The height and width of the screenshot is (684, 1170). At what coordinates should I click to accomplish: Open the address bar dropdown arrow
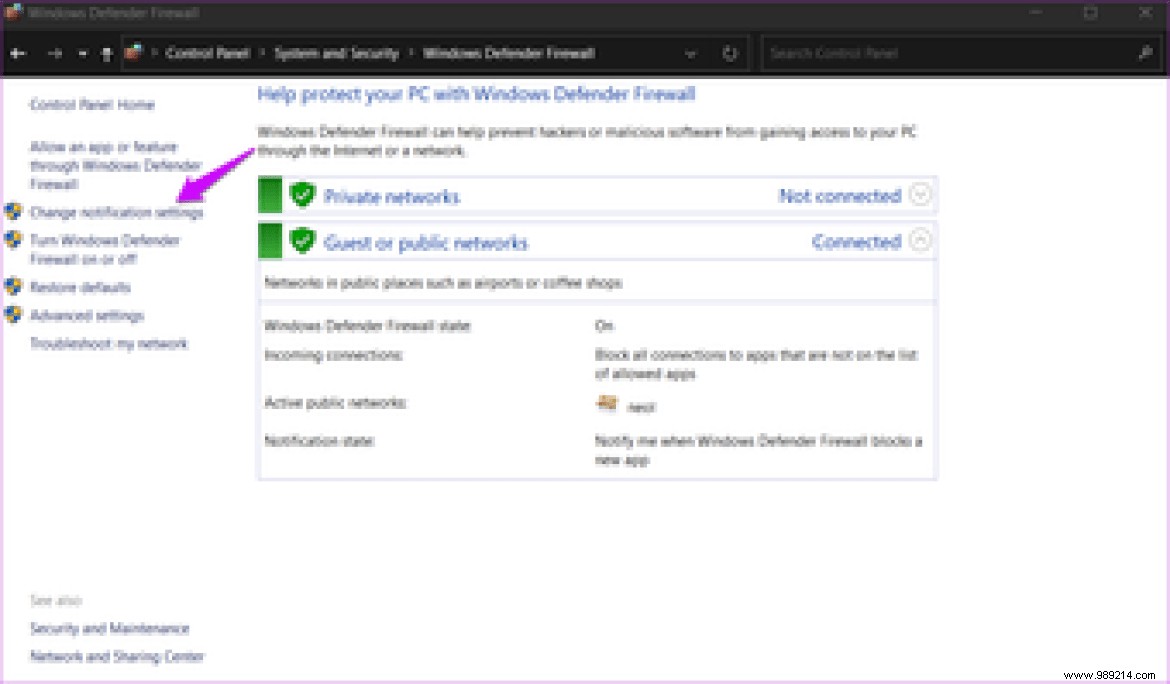point(690,53)
